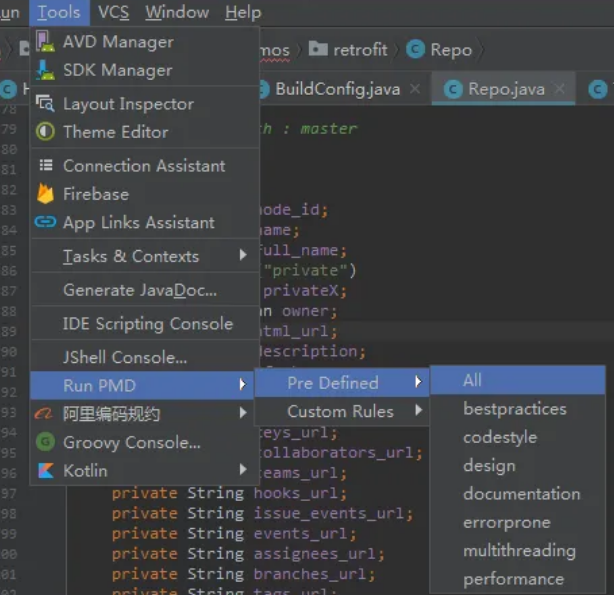
Task: Open Firebase assistant
Action: point(144,194)
